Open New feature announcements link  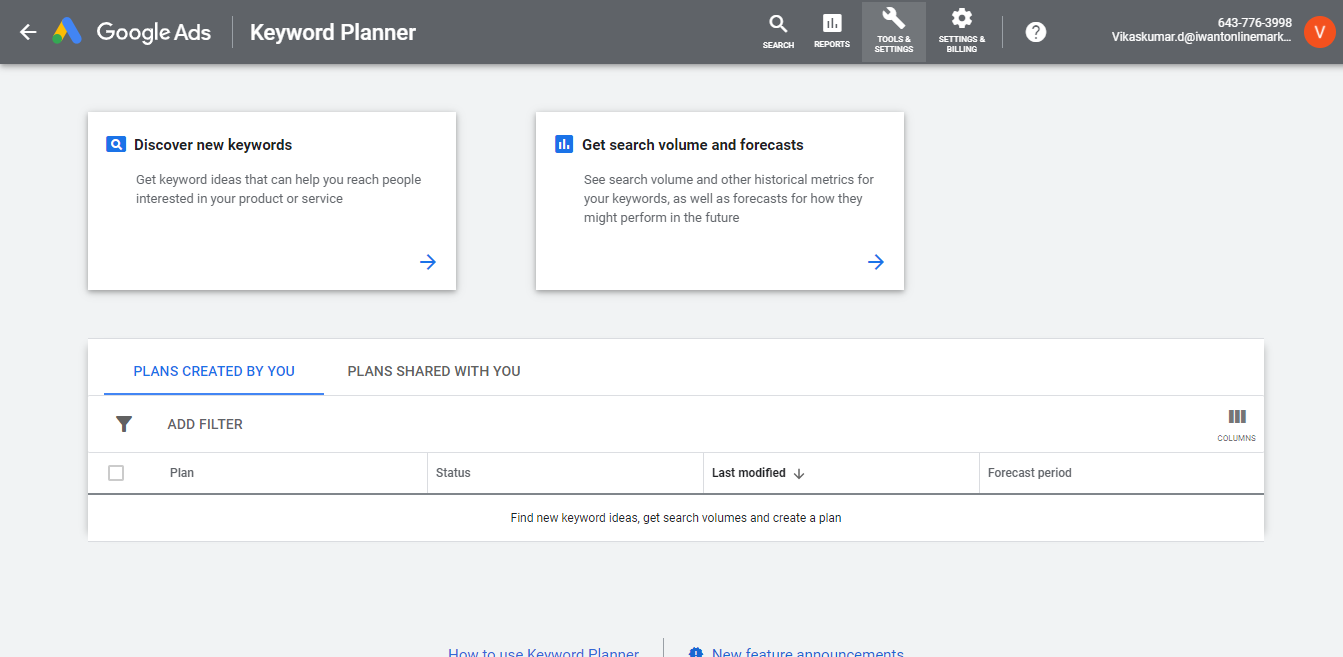(808, 653)
